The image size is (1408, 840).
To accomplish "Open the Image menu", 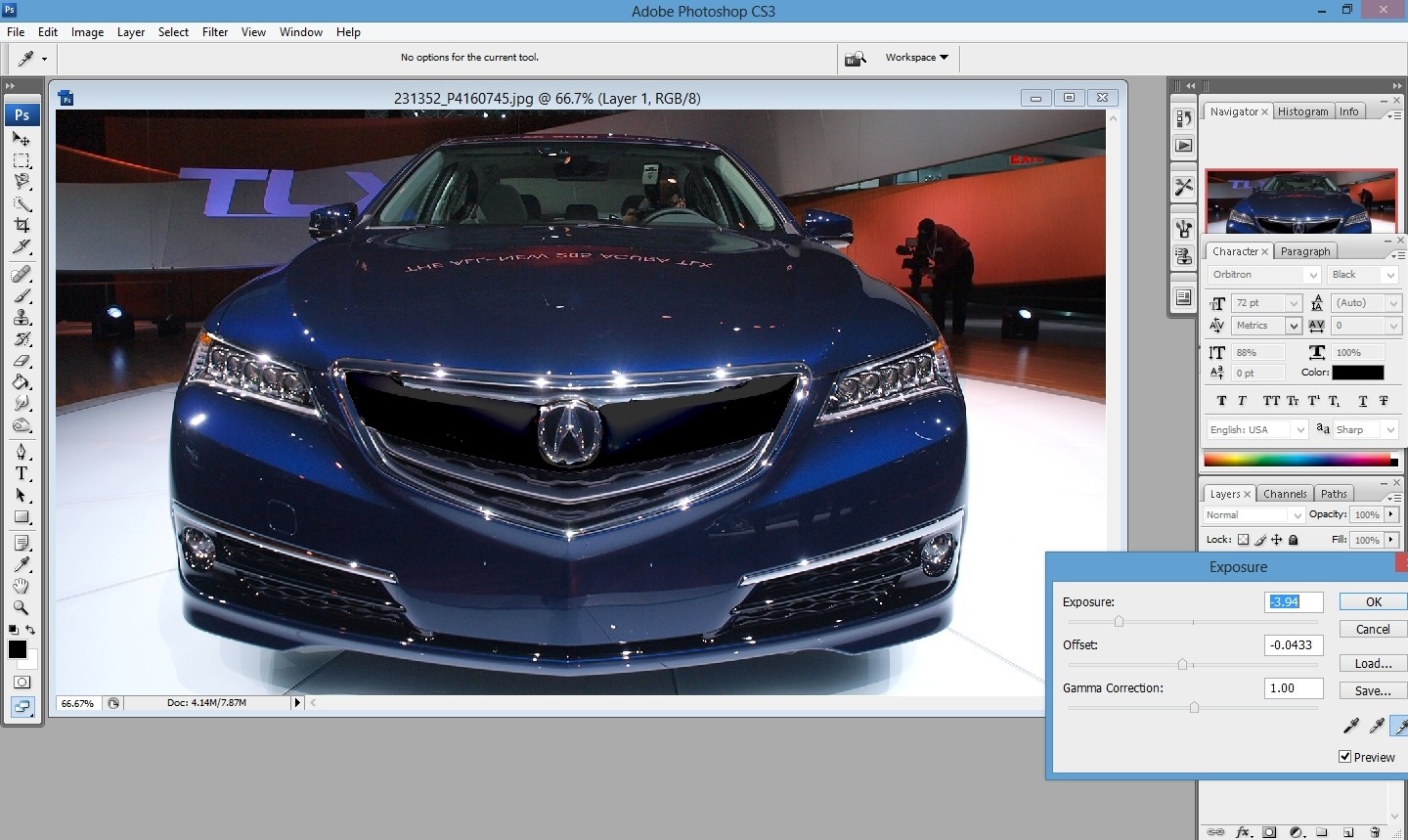I will 87,32.
